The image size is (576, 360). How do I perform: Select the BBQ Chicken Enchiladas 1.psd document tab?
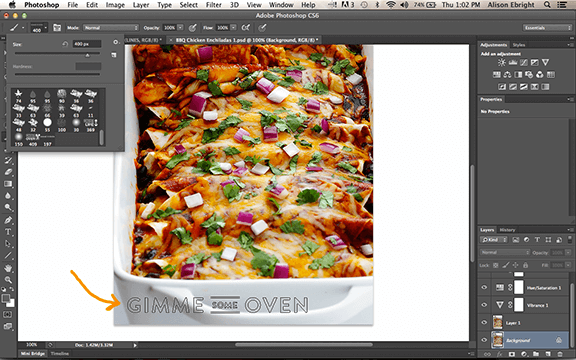click(x=245, y=39)
